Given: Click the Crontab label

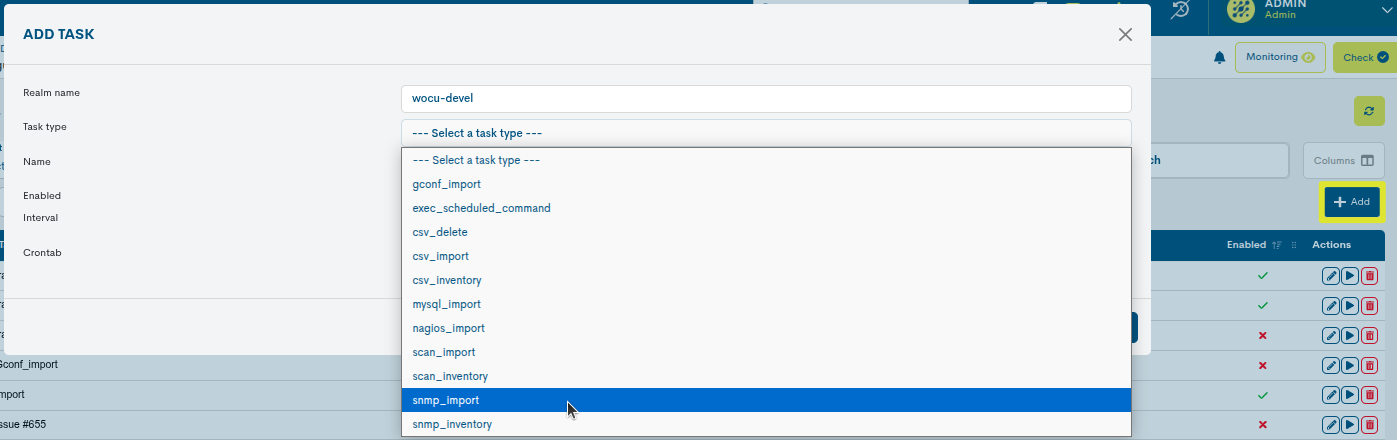Looking at the screenshot, I should pyautogui.click(x=42, y=253).
